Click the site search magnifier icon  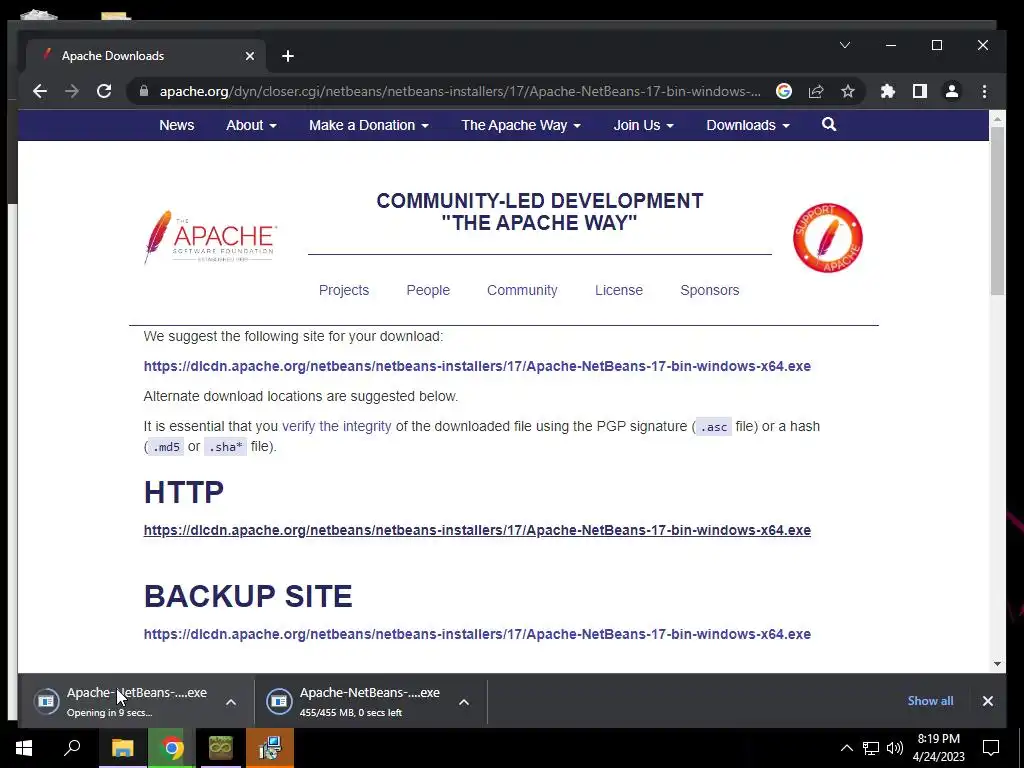(829, 125)
